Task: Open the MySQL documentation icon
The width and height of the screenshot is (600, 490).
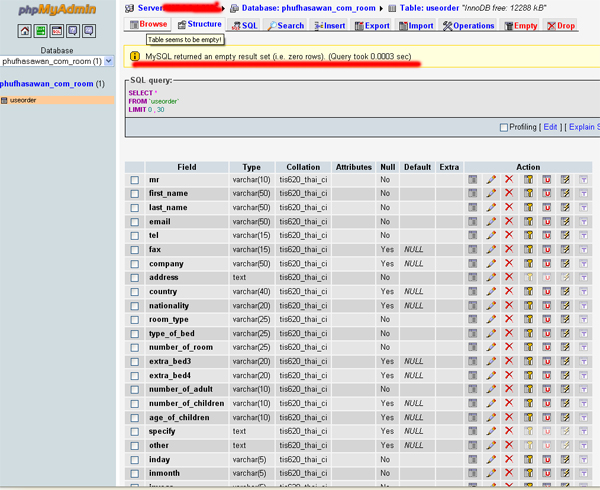Action: point(89,31)
